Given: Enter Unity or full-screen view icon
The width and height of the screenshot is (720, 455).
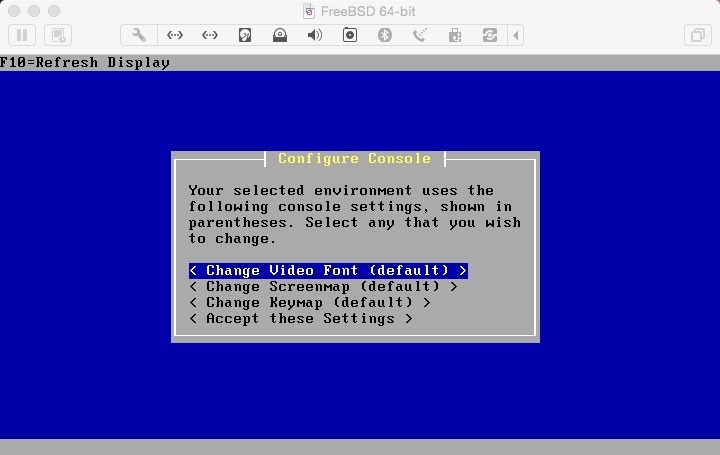Looking at the screenshot, I should pos(698,35).
